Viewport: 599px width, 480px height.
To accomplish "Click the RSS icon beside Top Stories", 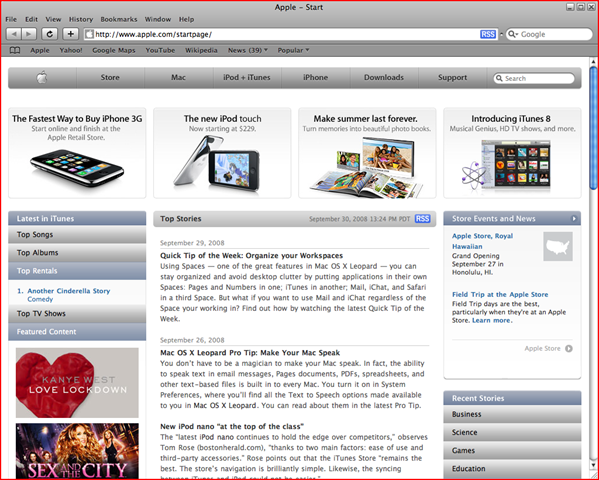I will [x=423, y=219].
